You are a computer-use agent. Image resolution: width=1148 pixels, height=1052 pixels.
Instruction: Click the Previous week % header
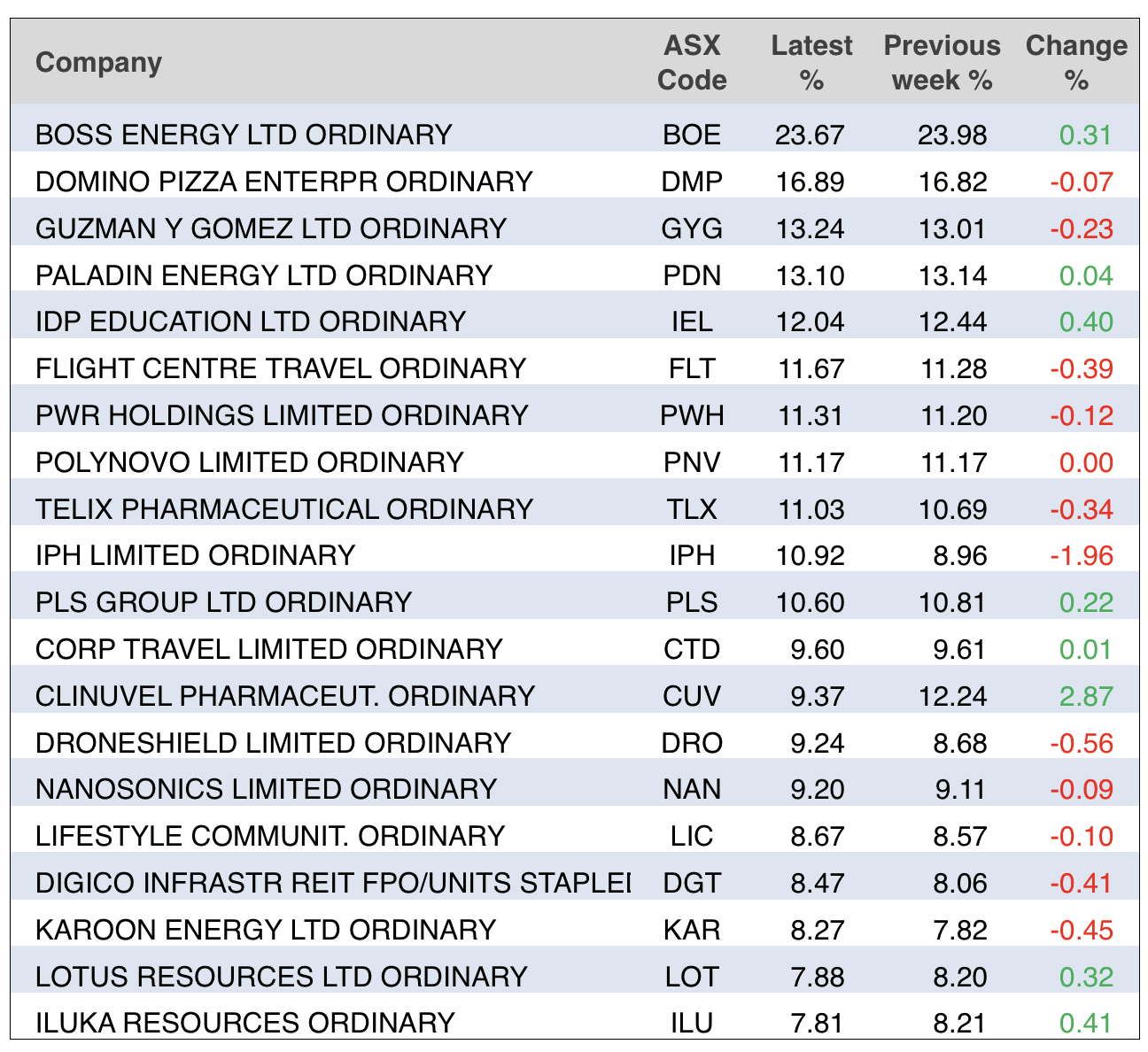click(942, 63)
